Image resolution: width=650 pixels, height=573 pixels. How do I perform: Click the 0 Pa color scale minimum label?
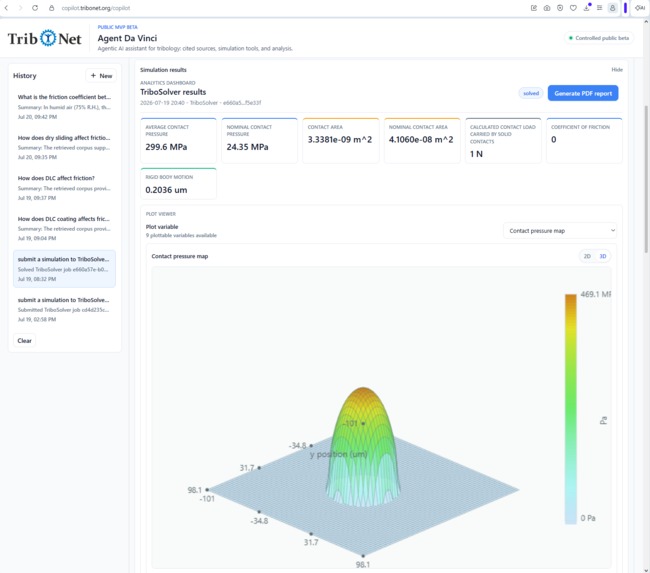(x=588, y=518)
